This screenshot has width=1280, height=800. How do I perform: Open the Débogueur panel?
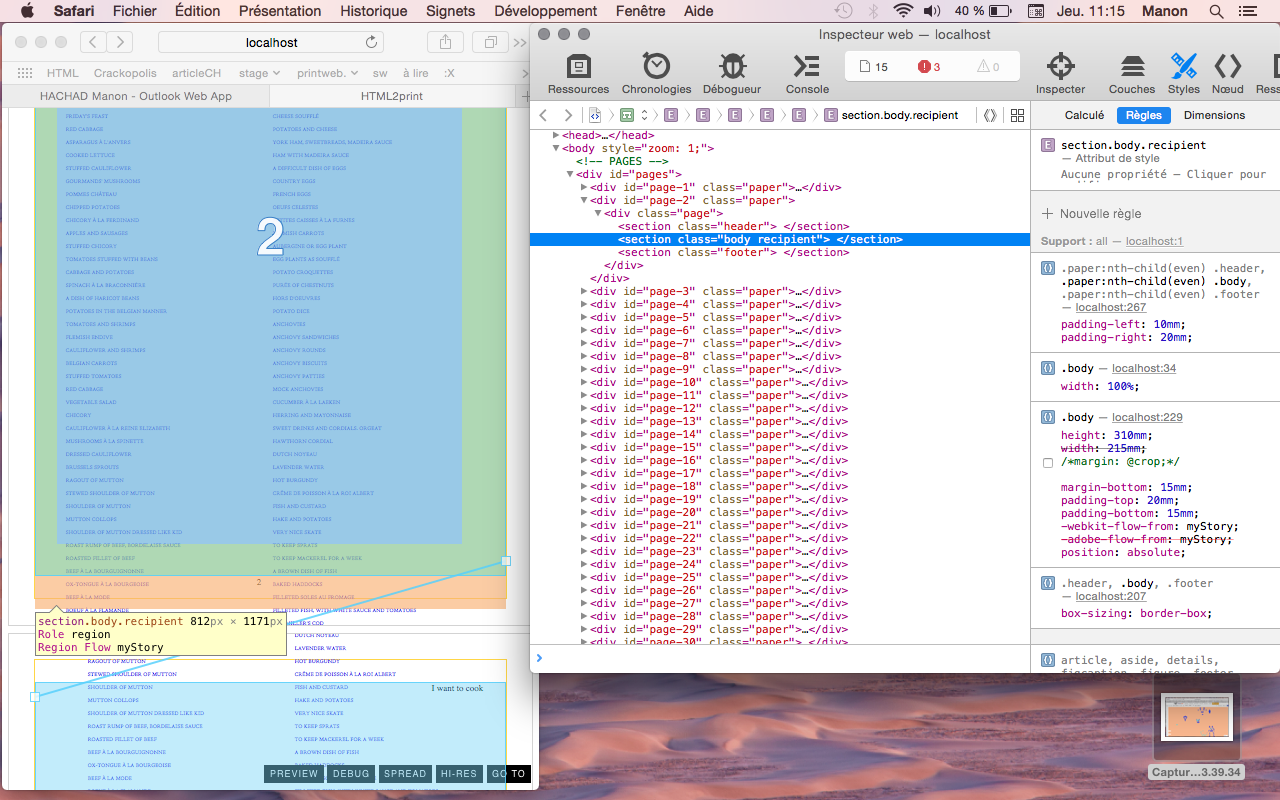pyautogui.click(x=732, y=74)
